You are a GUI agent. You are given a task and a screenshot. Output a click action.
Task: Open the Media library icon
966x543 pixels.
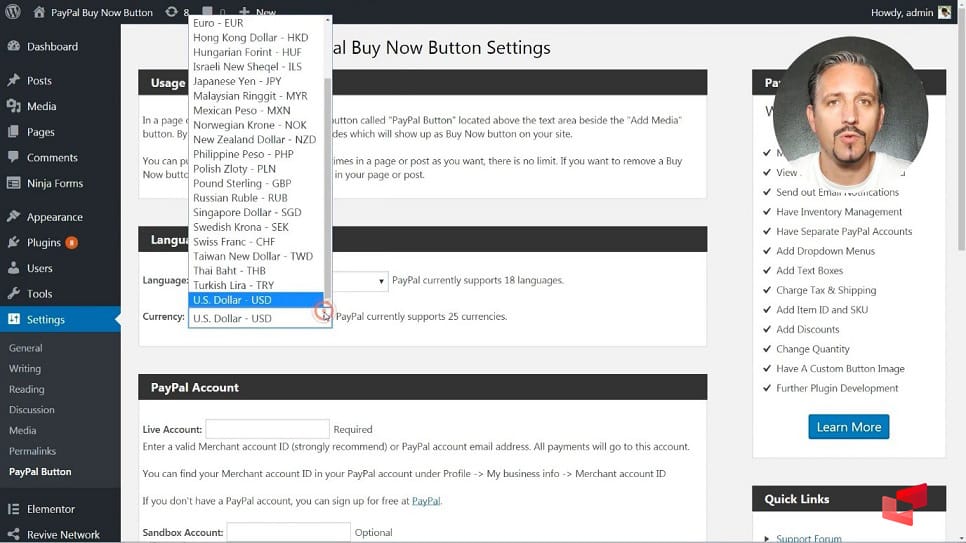13,106
